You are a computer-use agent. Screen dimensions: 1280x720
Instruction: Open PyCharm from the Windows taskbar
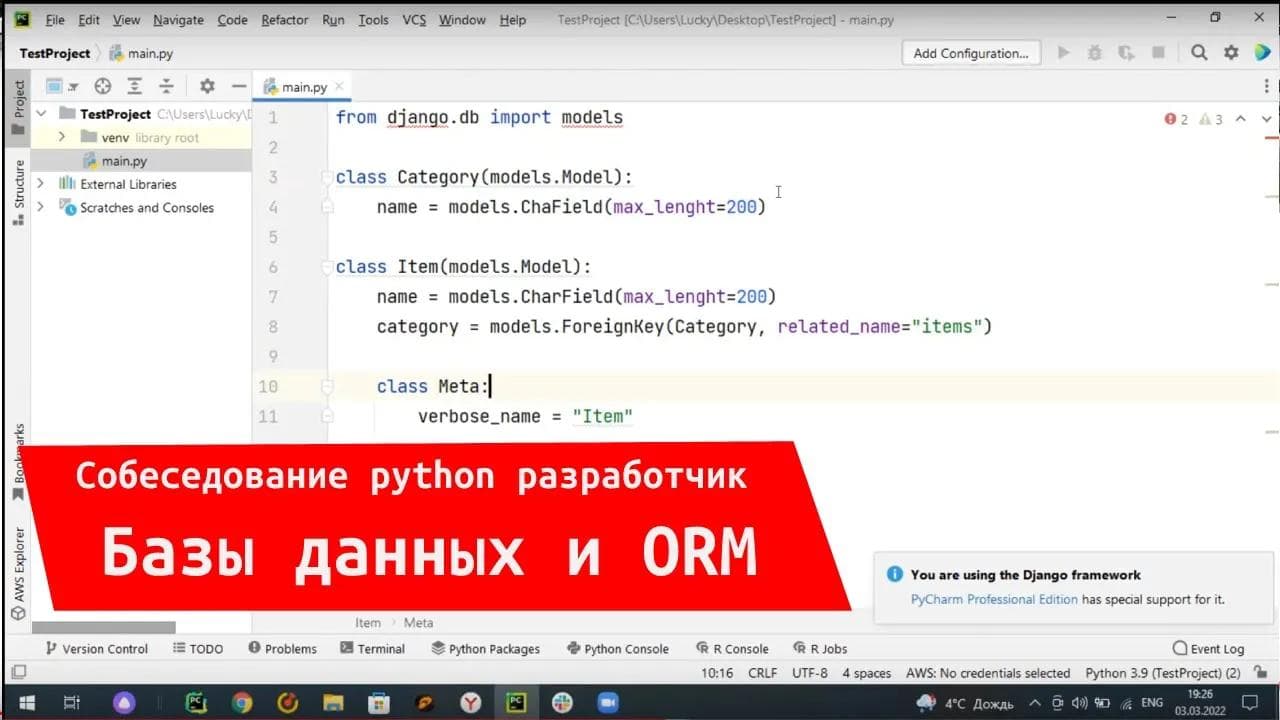516,703
